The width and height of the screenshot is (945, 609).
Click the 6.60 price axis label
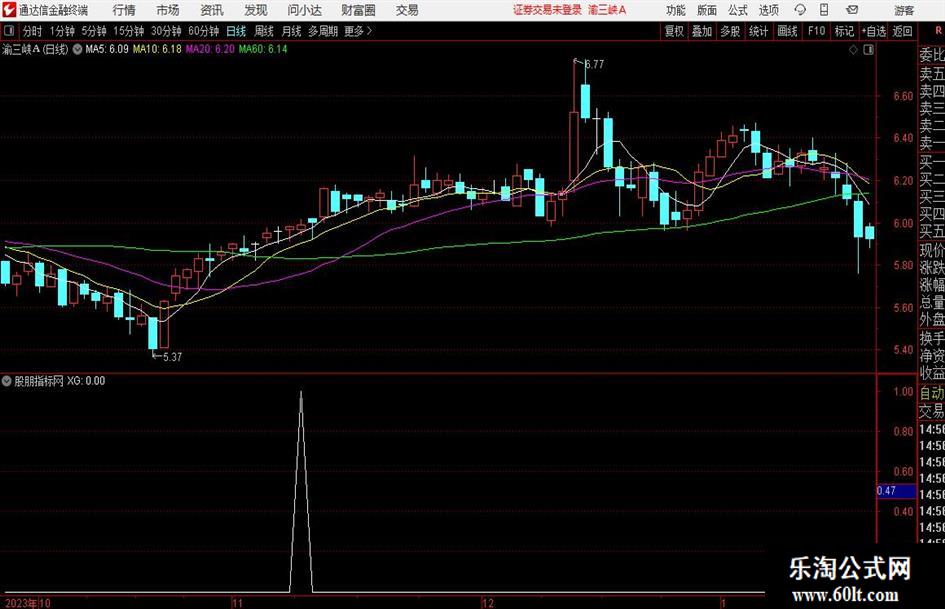click(903, 95)
